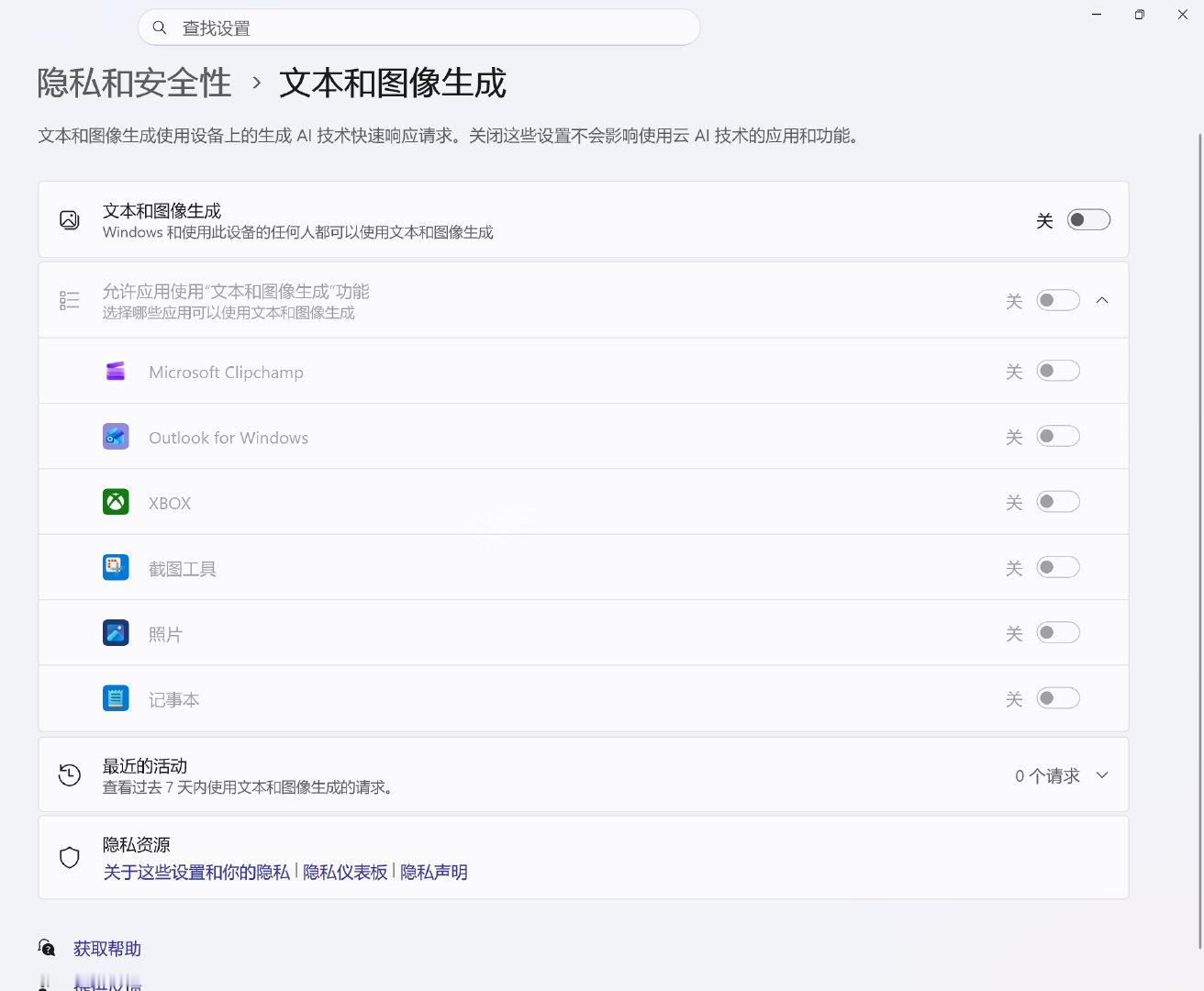Click the green XBOX app icon
Screen dimensions: 1204x991
click(x=116, y=502)
